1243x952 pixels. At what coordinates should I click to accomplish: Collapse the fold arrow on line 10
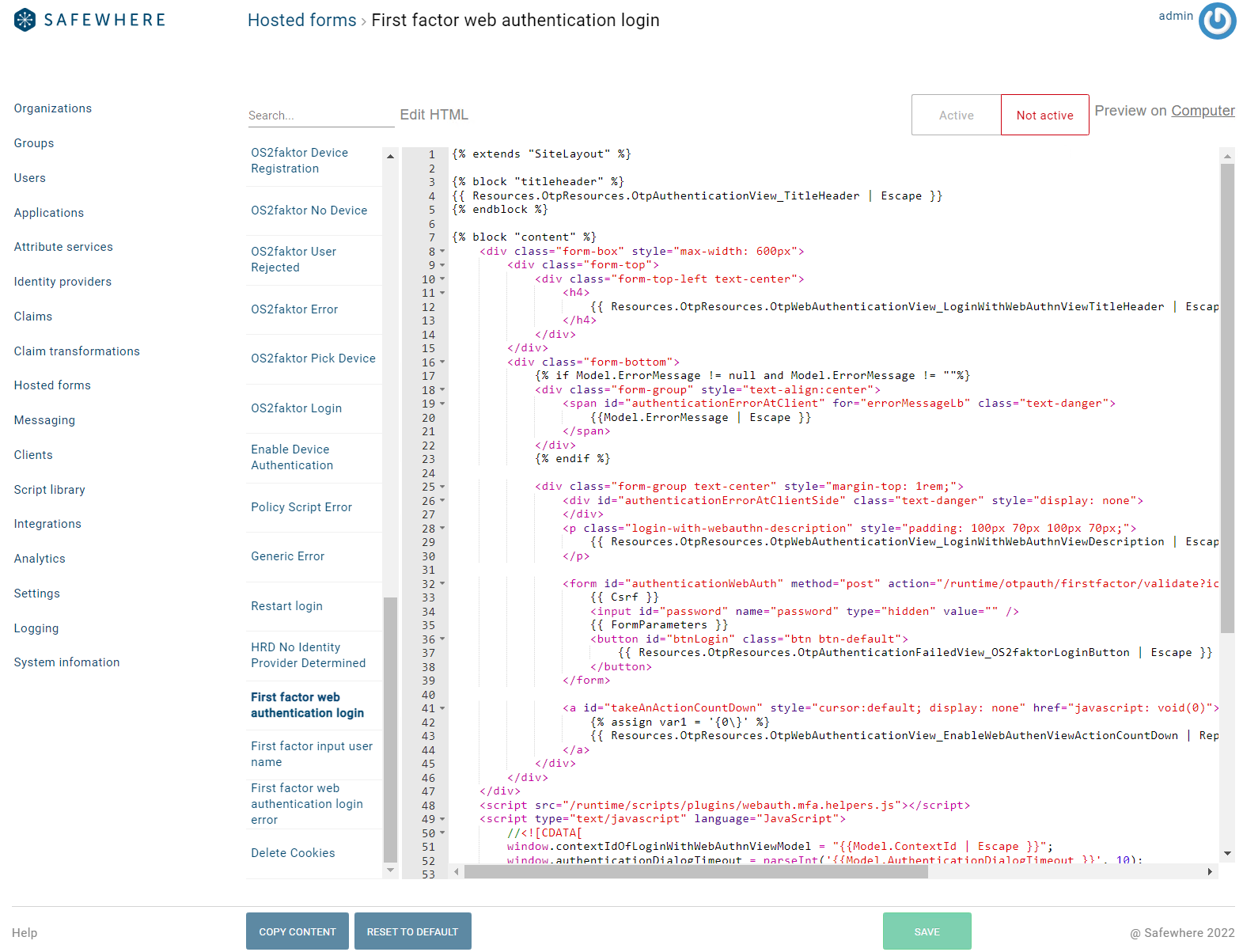click(442, 279)
